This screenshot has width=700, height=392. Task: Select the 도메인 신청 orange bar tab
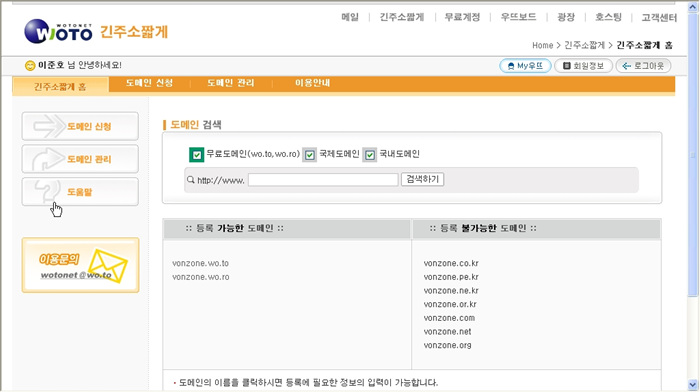(x=149, y=83)
